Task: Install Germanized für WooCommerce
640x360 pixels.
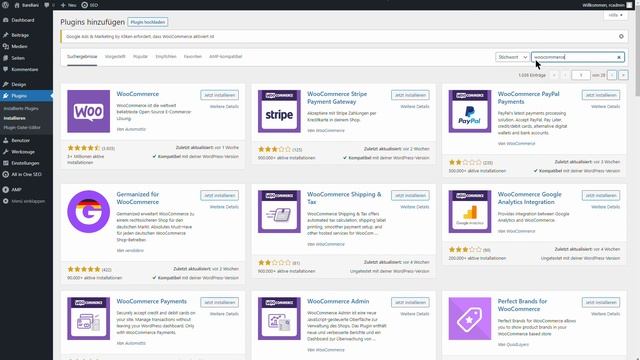Action: (x=219, y=196)
